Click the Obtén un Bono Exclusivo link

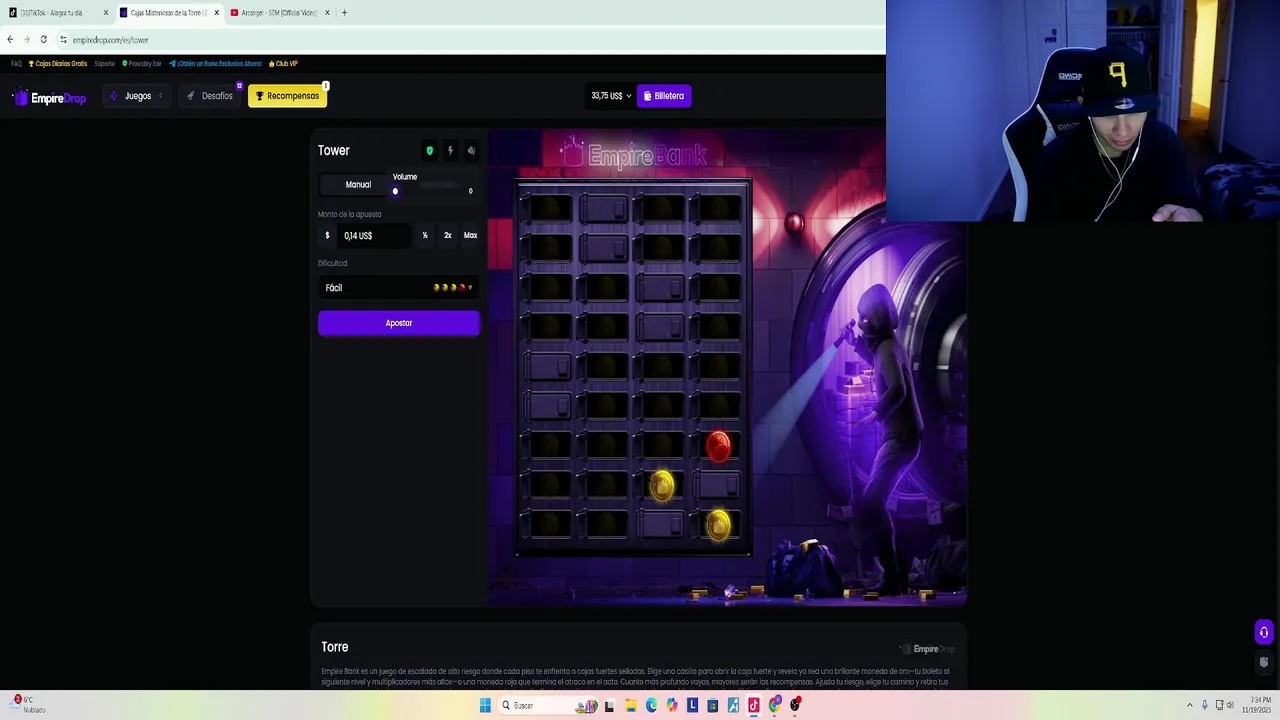click(x=216, y=64)
